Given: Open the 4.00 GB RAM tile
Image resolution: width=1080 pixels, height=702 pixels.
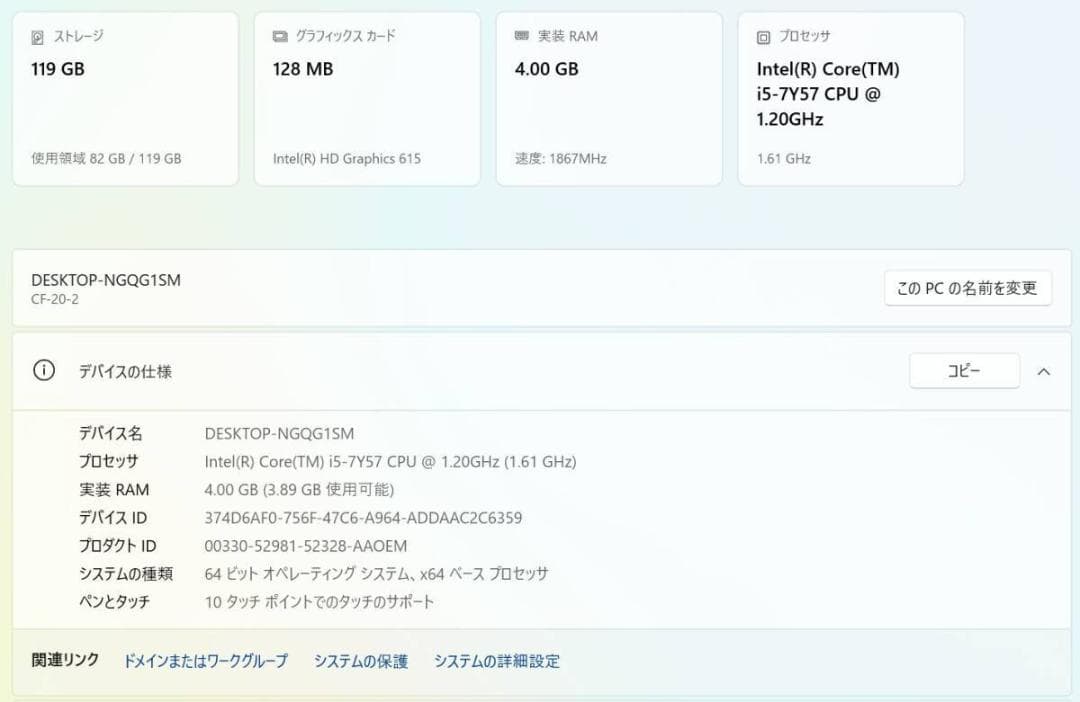Looking at the screenshot, I should [x=609, y=99].
